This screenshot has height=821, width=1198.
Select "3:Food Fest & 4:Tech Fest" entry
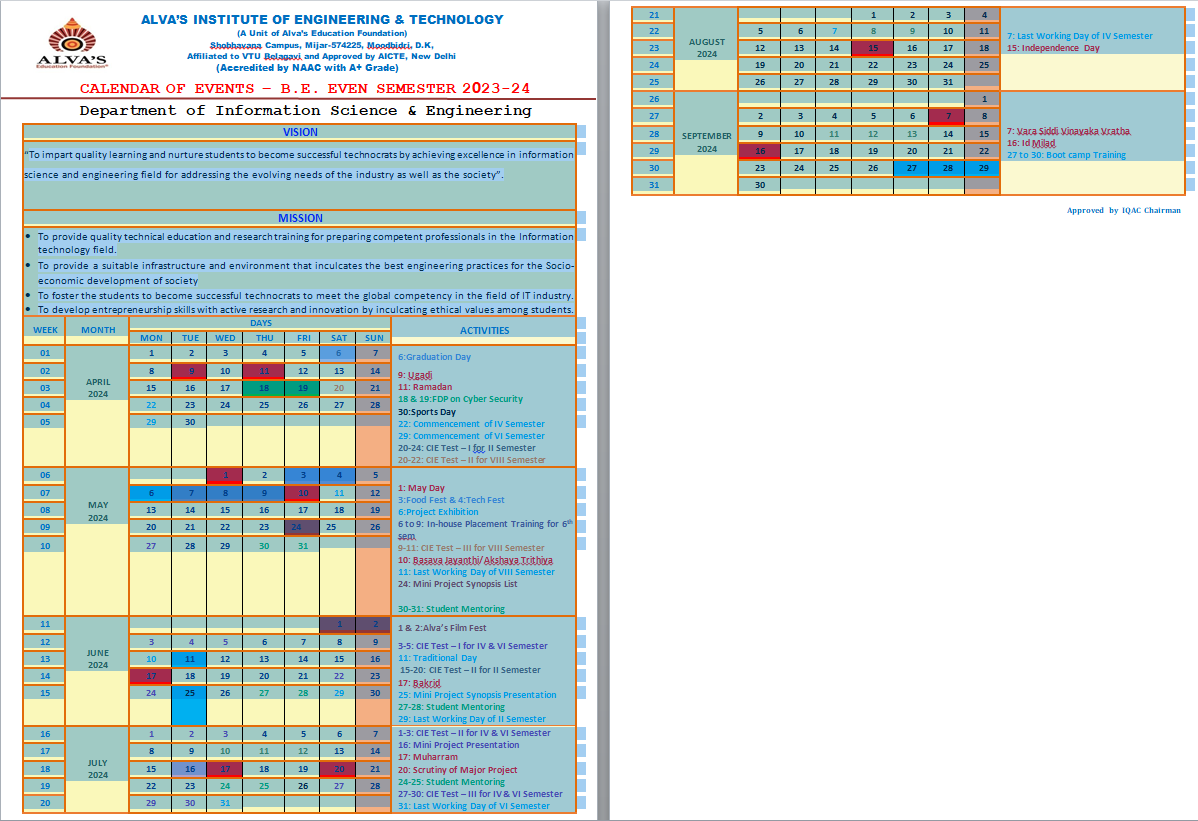pos(451,500)
